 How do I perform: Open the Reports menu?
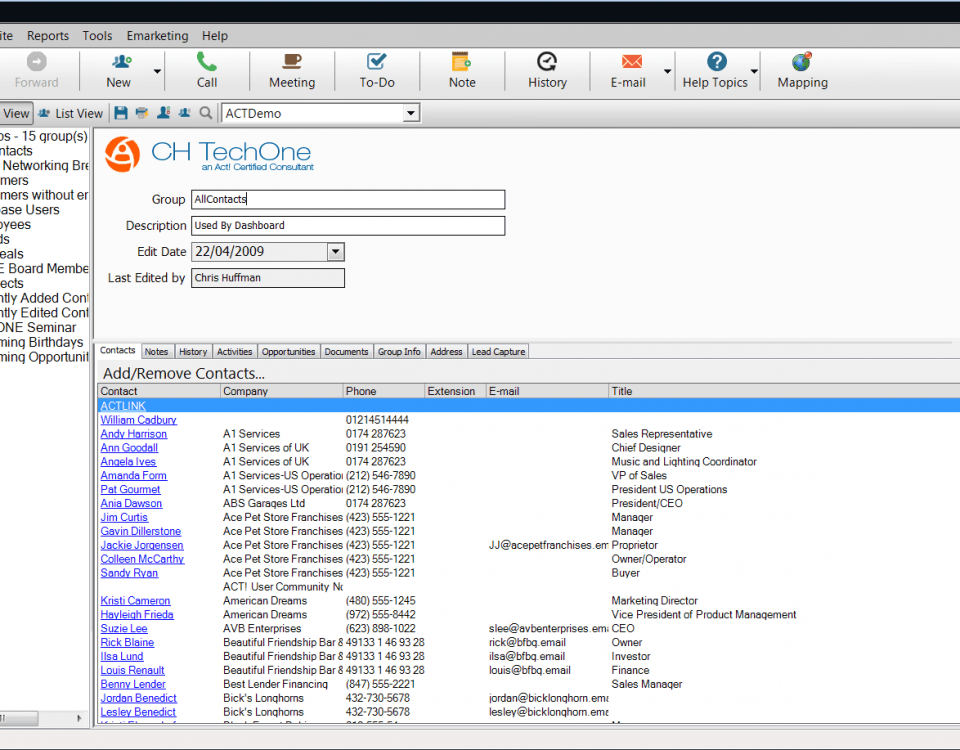point(48,36)
